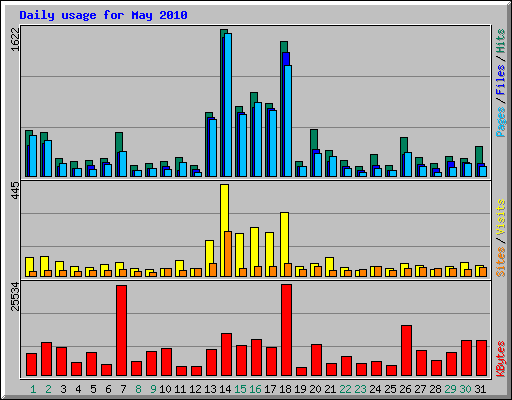The image size is (512, 400).
Task: Click the Visits legend label
Action: click(x=500, y=217)
